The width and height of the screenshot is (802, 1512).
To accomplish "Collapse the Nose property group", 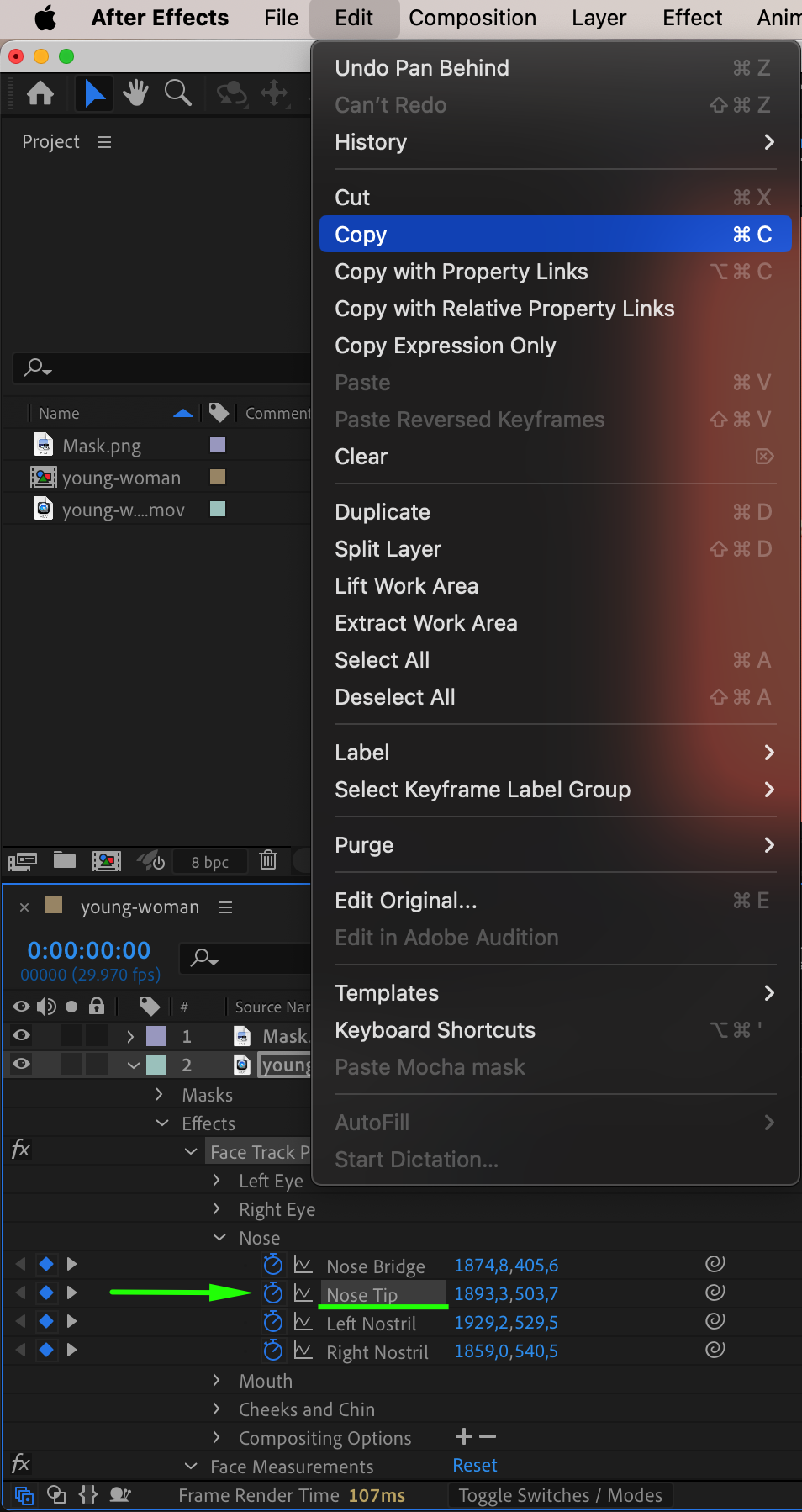I will [219, 1237].
